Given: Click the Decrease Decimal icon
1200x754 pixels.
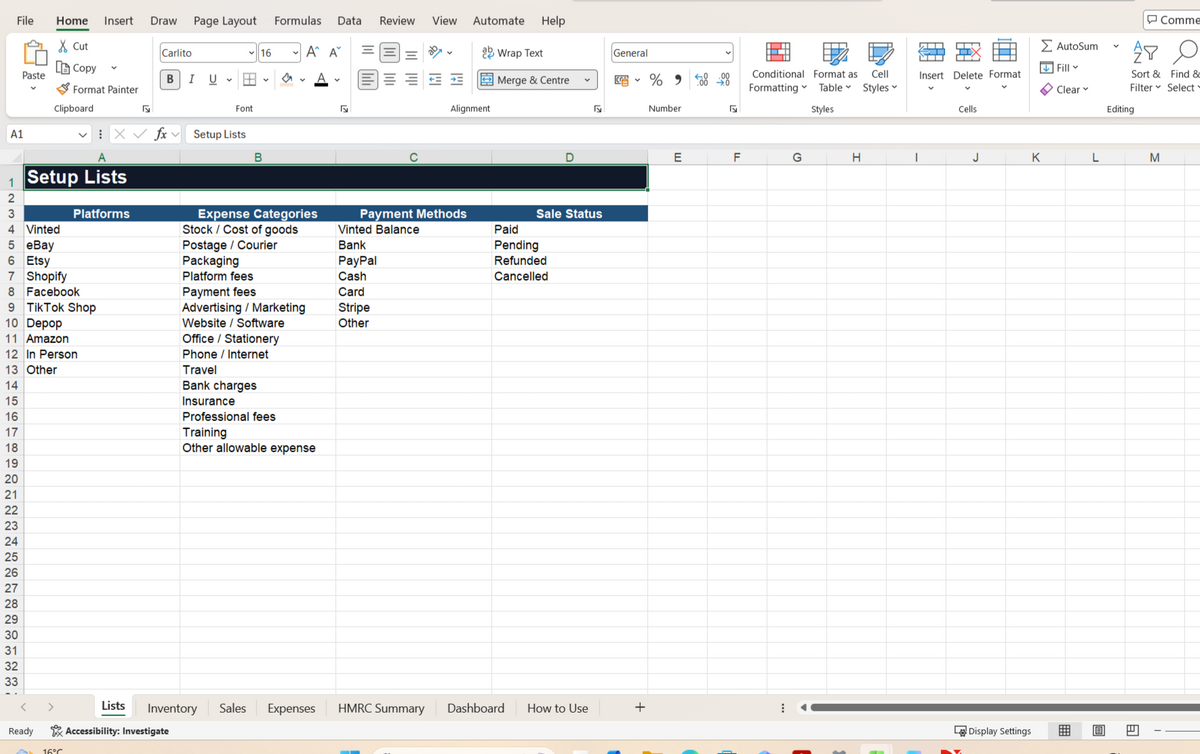Looking at the screenshot, I should coord(724,80).
